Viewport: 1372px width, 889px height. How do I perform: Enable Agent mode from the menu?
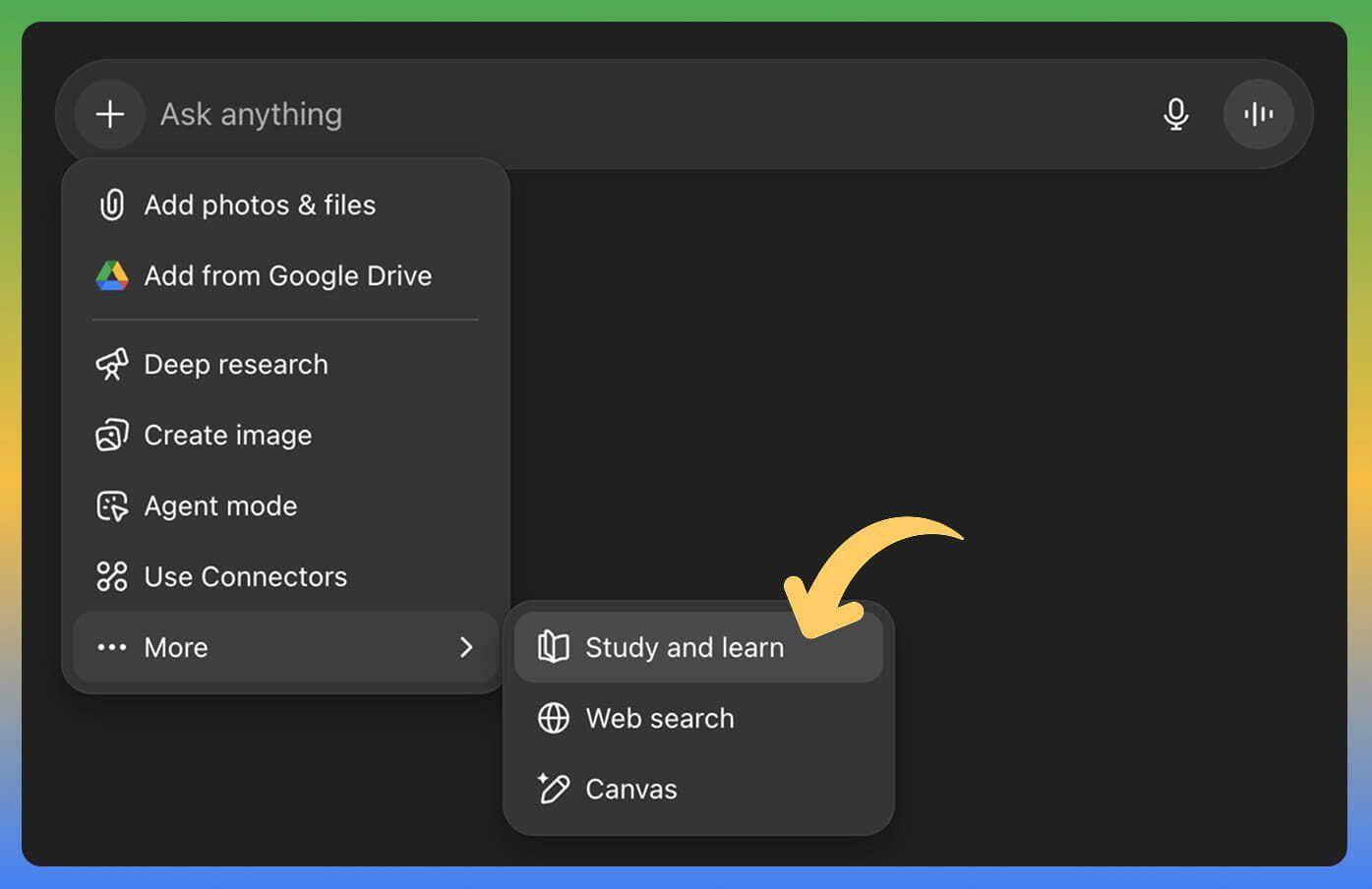[x=285, y=505]
